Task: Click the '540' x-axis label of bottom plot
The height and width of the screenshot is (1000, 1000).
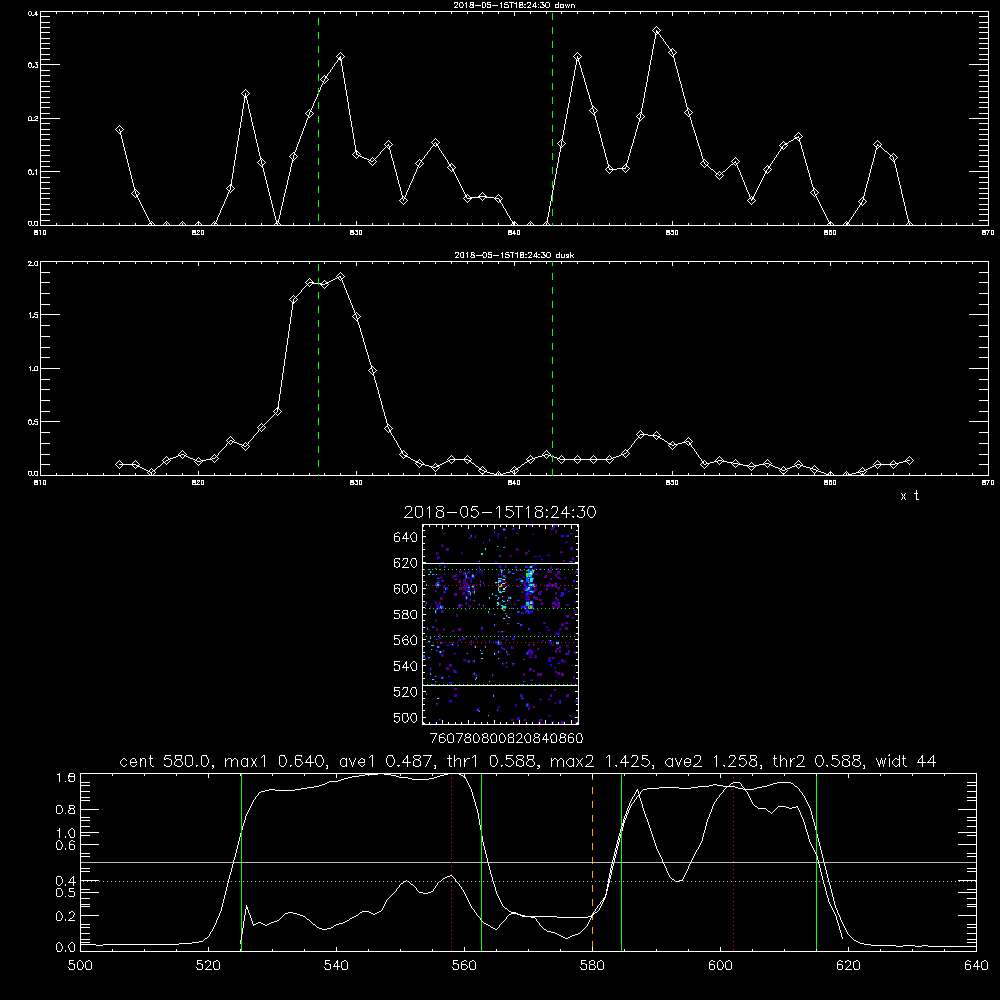Action: tap(336, 966)
